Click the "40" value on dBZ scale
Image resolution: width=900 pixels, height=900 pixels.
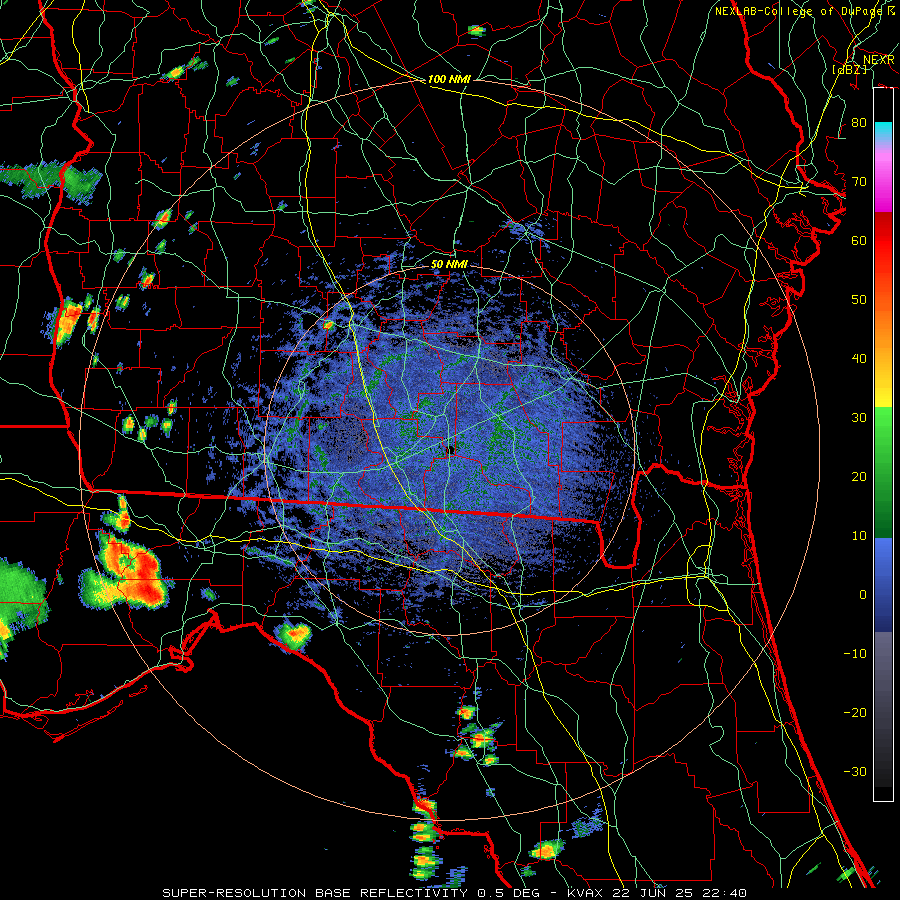point(859,359)
